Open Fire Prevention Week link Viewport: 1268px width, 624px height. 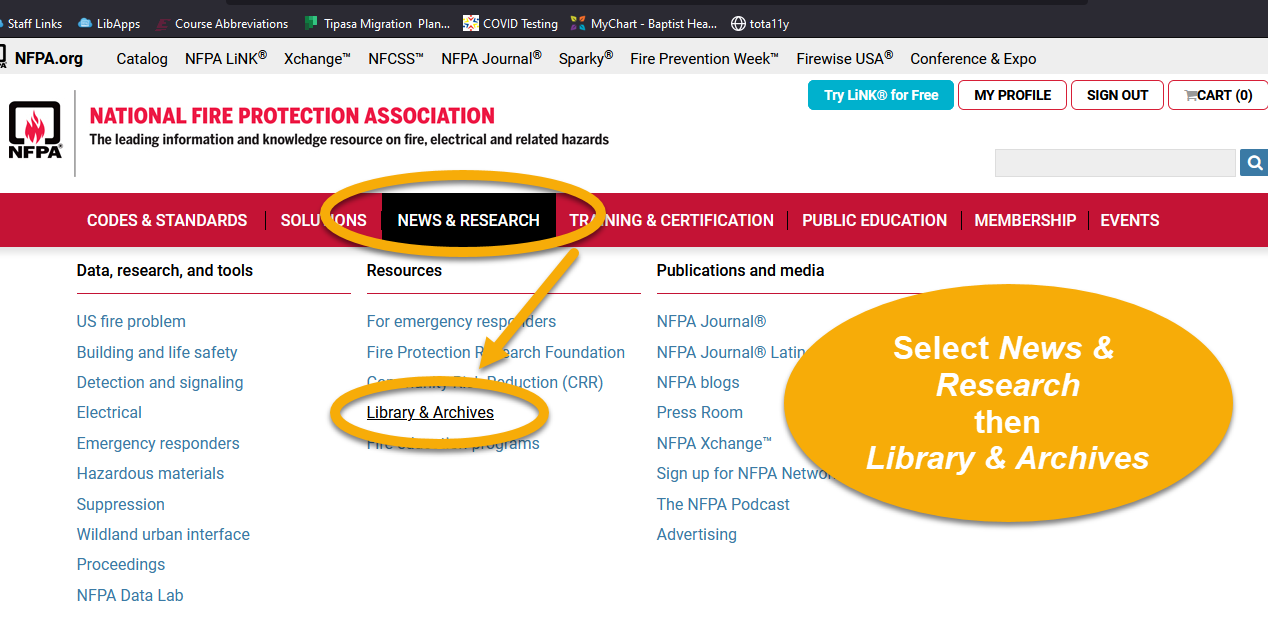705,58
